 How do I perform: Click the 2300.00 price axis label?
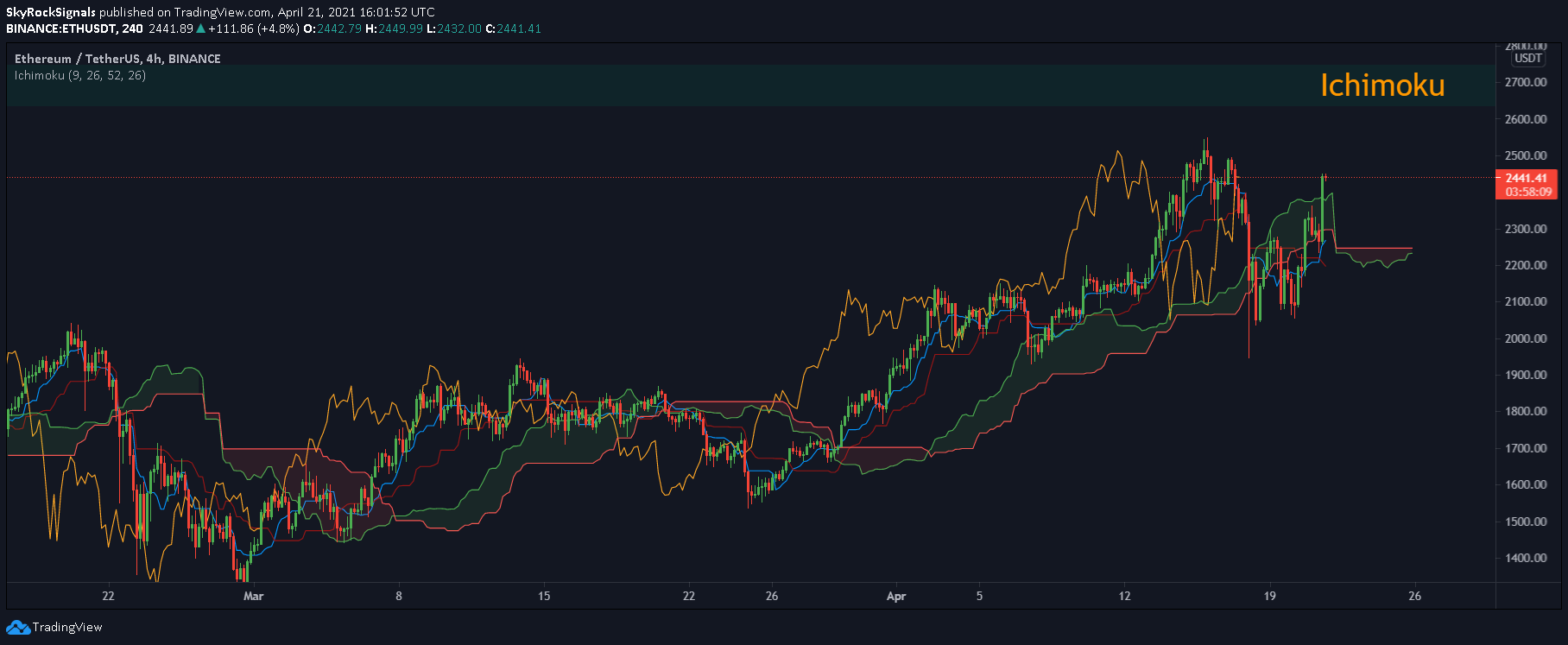[x=1526, y=229]
